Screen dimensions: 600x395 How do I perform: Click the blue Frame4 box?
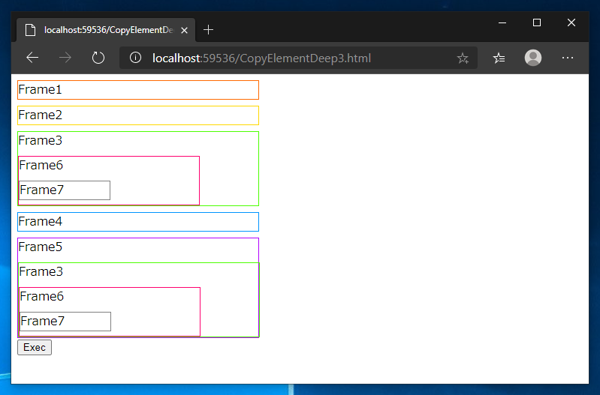[138, 222]
